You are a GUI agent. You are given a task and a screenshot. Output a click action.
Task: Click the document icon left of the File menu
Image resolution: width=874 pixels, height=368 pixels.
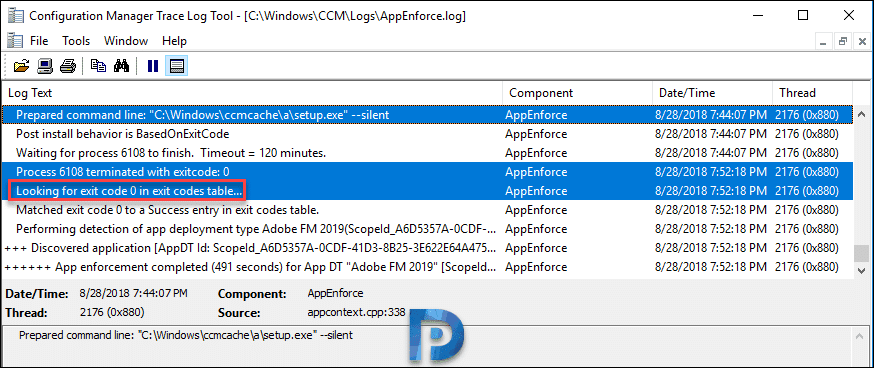(x=15, y=41)
